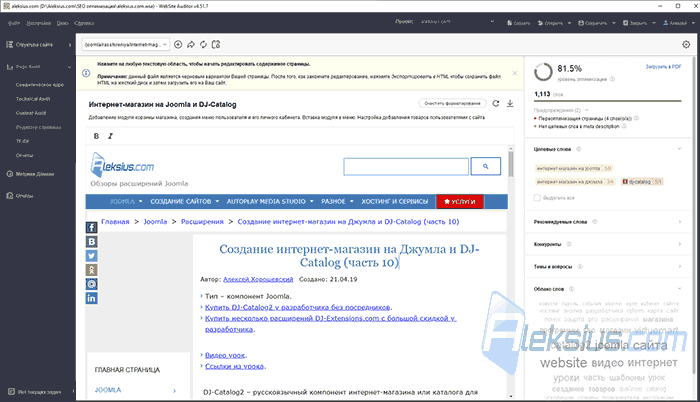Click the download export icon above the editor
700x402 pixels.
[x=510, y=103]
